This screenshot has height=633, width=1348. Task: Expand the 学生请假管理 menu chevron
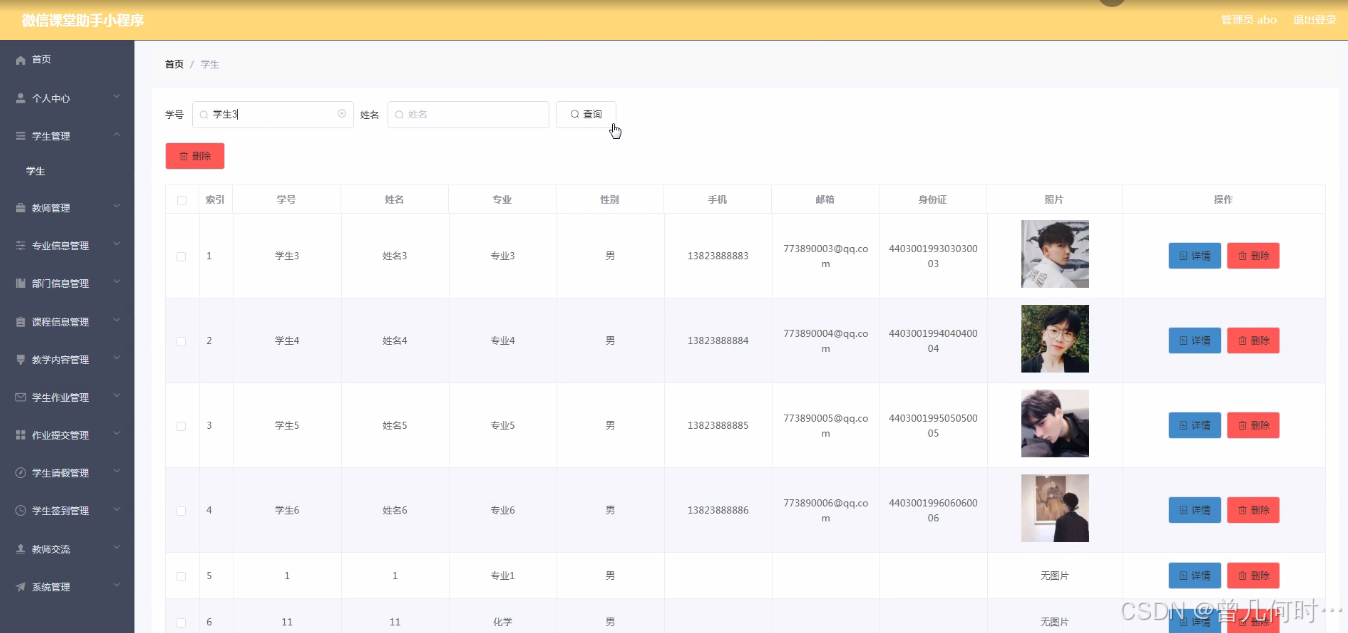(x=117, y=472)
